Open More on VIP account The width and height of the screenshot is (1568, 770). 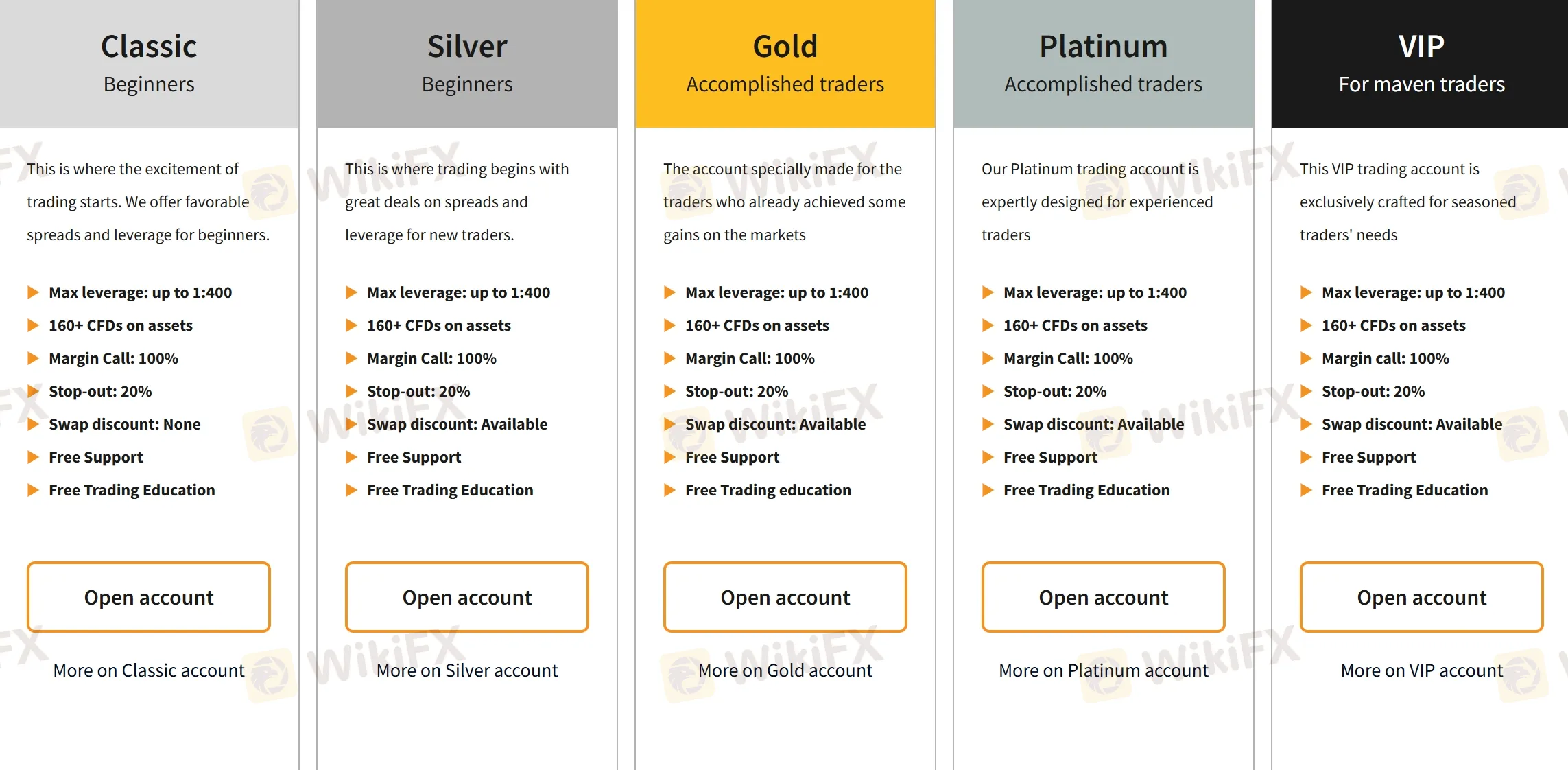(x=1421, y=670)
